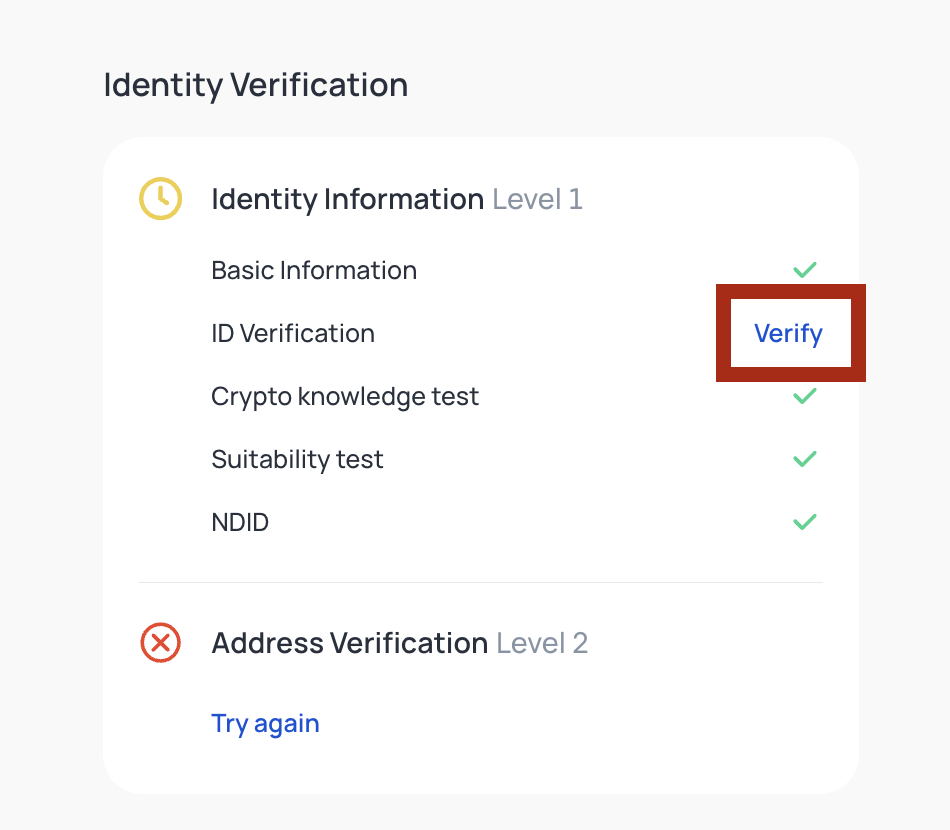The width and height of the screenshot is (950, 830).
Task: Click the Level 2 label
Action: (542, 642)
